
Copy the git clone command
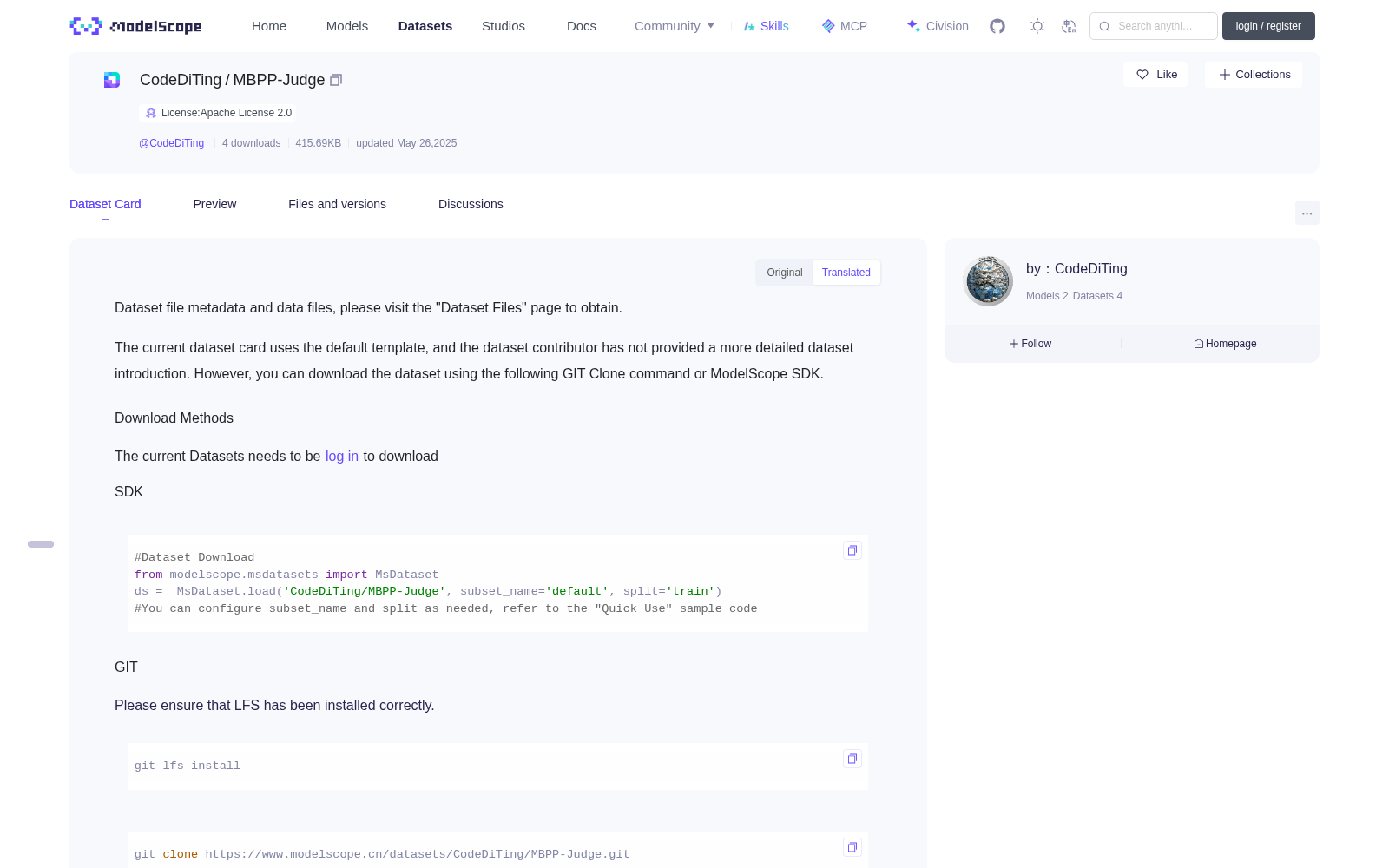[x=852, y=847]
